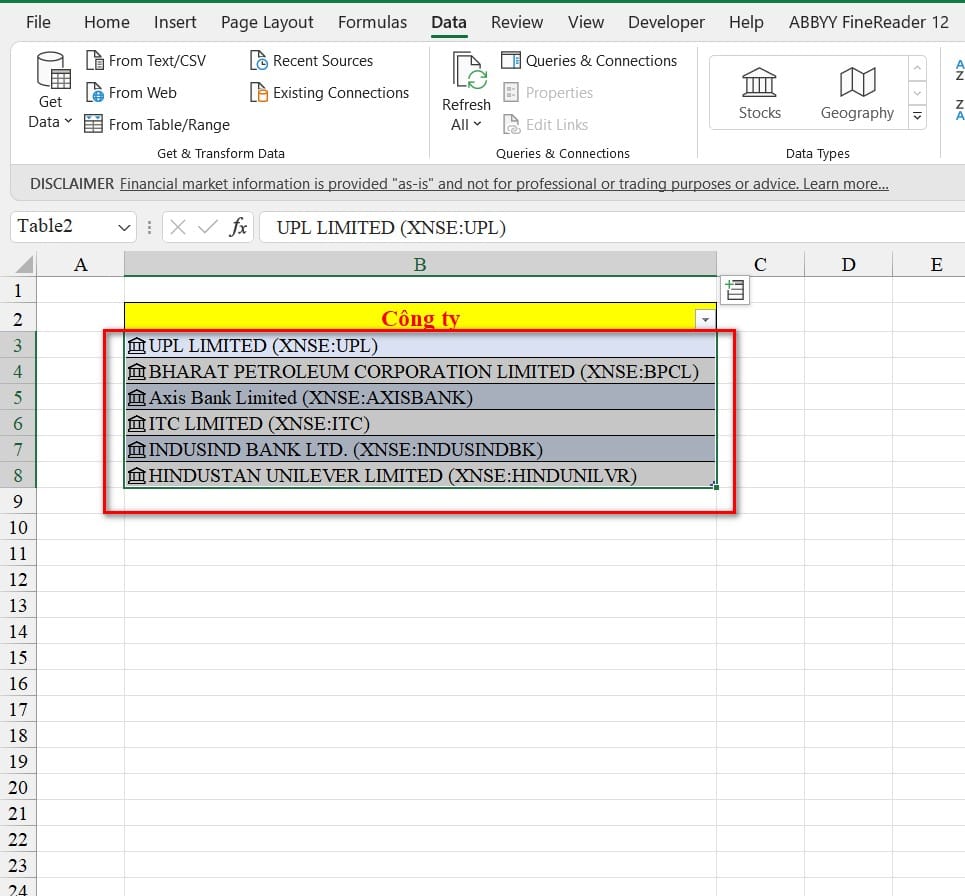
Task: Click the stock icon beside UPL LIMITED
Action: [x=136, y=346]
